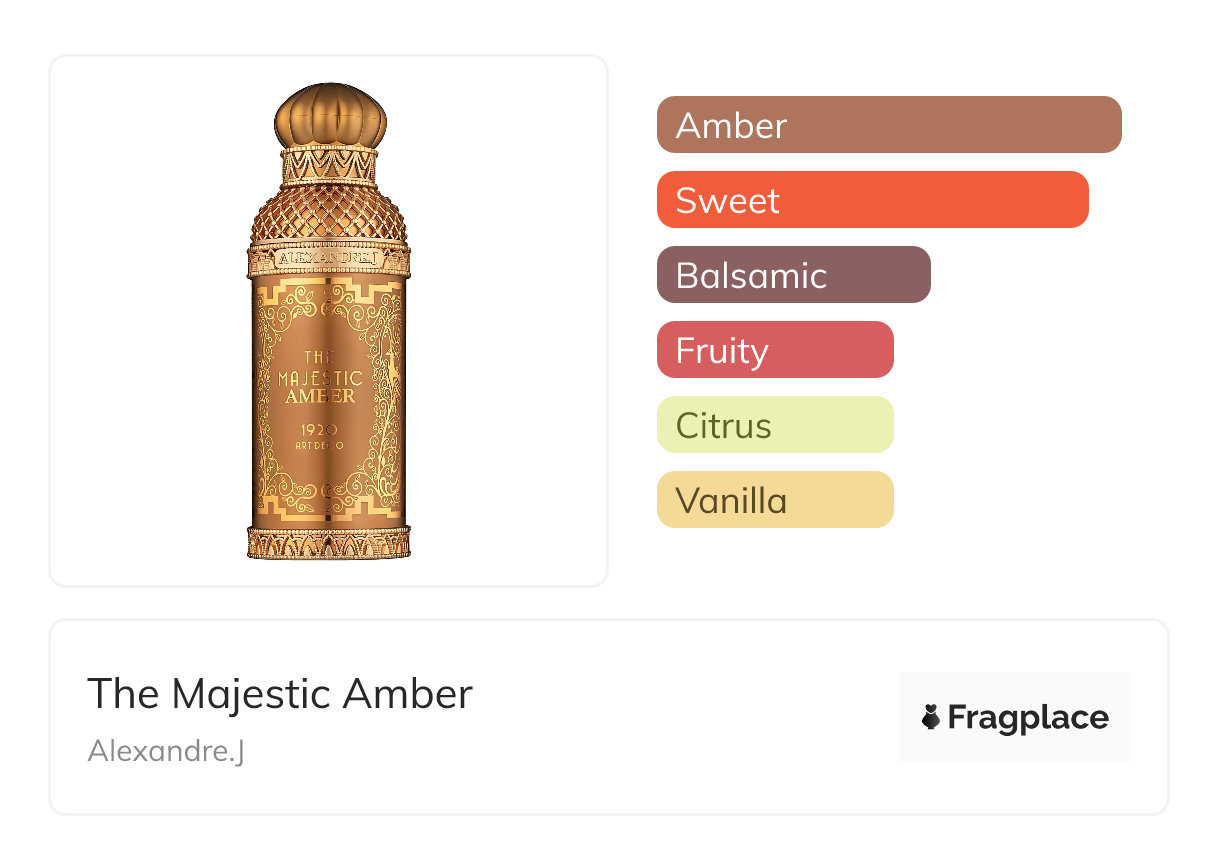The width and height of the screenshot is (1218, 864).
Task: Click the golden domed bottle cap
Action: (329, 116)
